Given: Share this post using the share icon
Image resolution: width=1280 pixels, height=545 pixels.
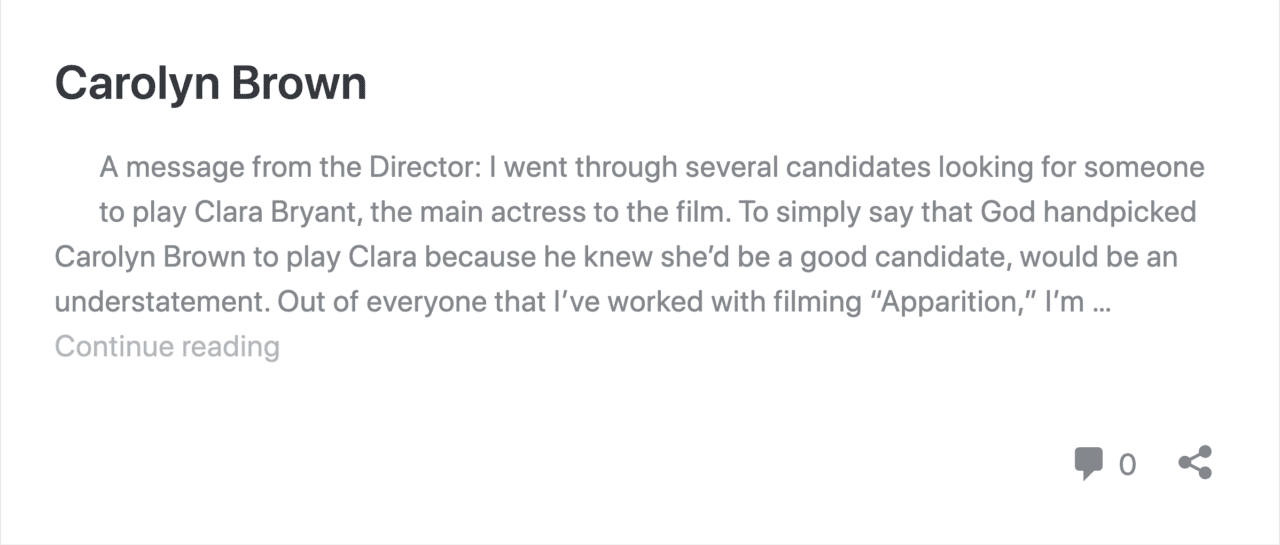Looking at the screenshot, I should pos(1195,463).
